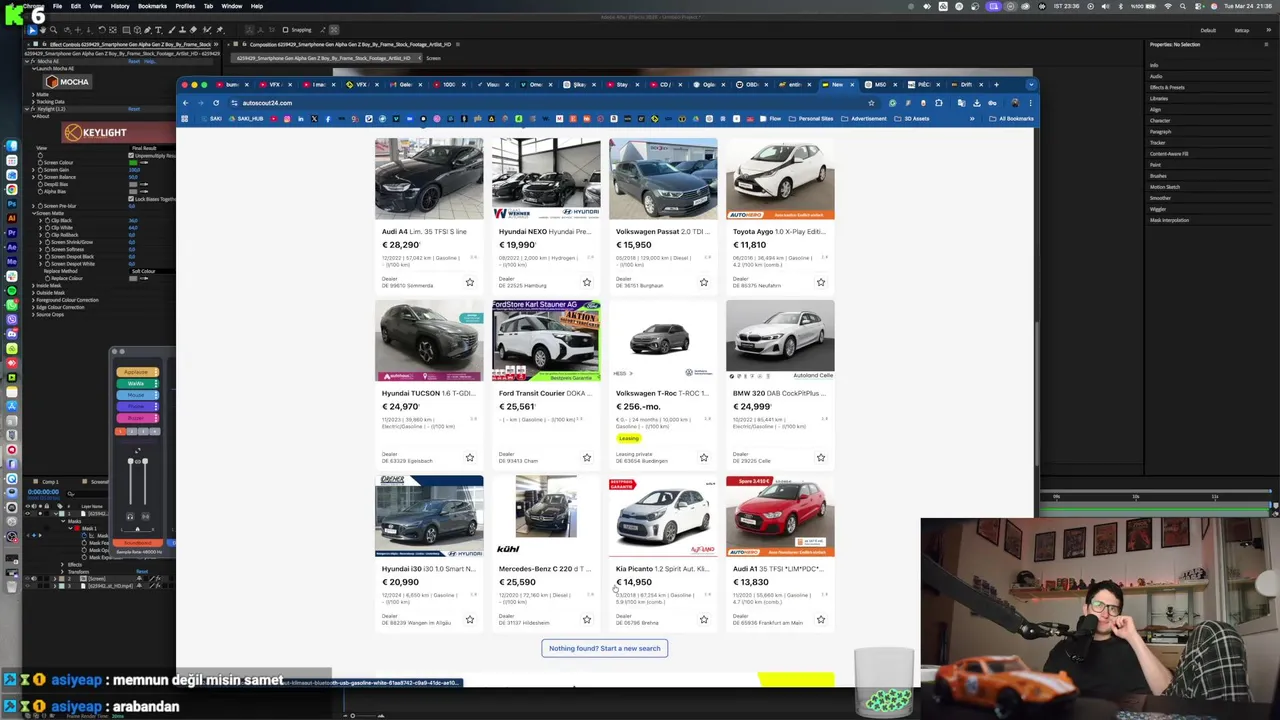Image resolution: width=1280 pixels, height=720 pixels.
Task: Expand Foreground Colour Correction group
Action: click(x=33, y=300)
